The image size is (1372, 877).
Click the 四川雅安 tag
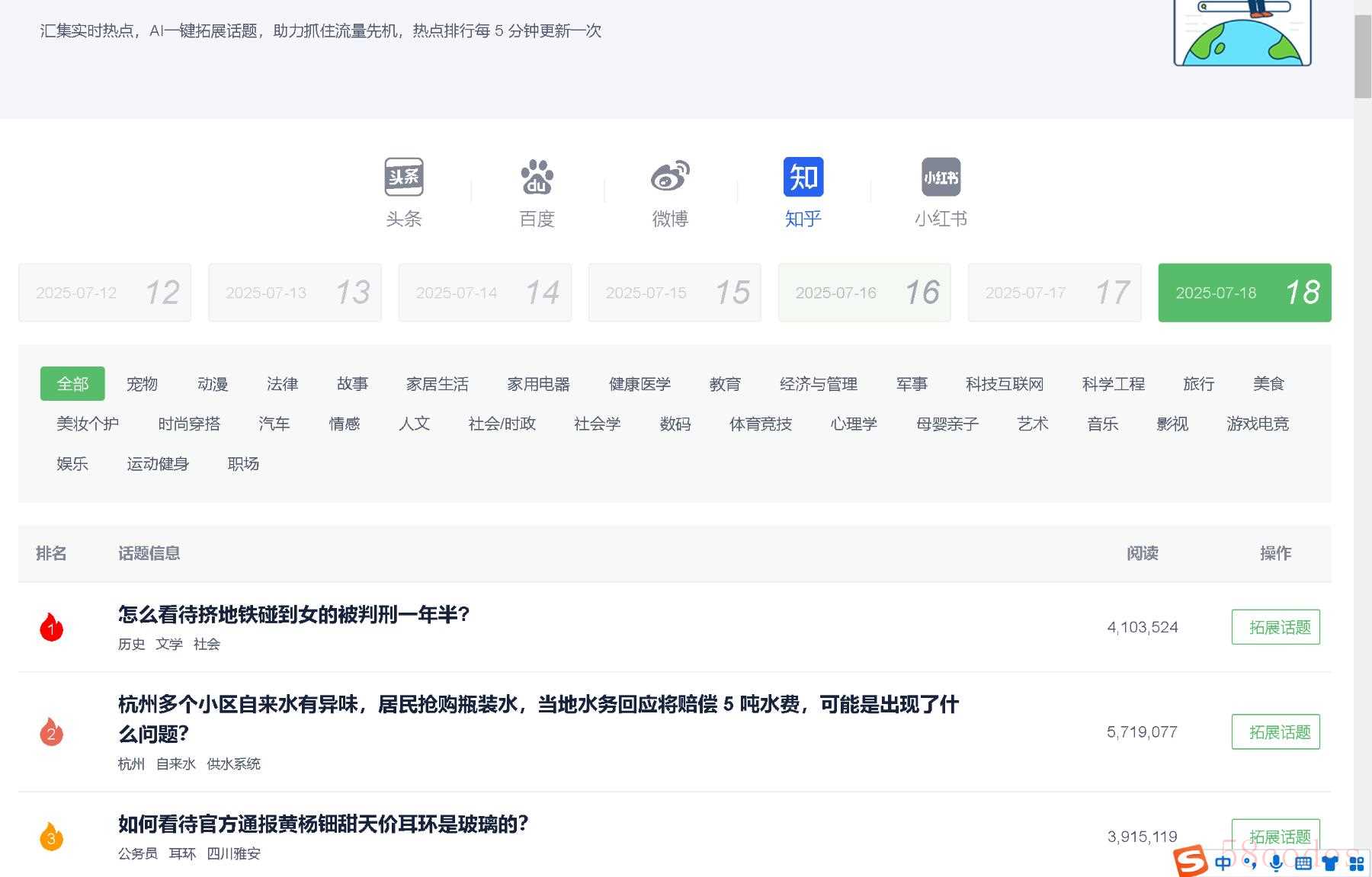(x=233, y=853)
